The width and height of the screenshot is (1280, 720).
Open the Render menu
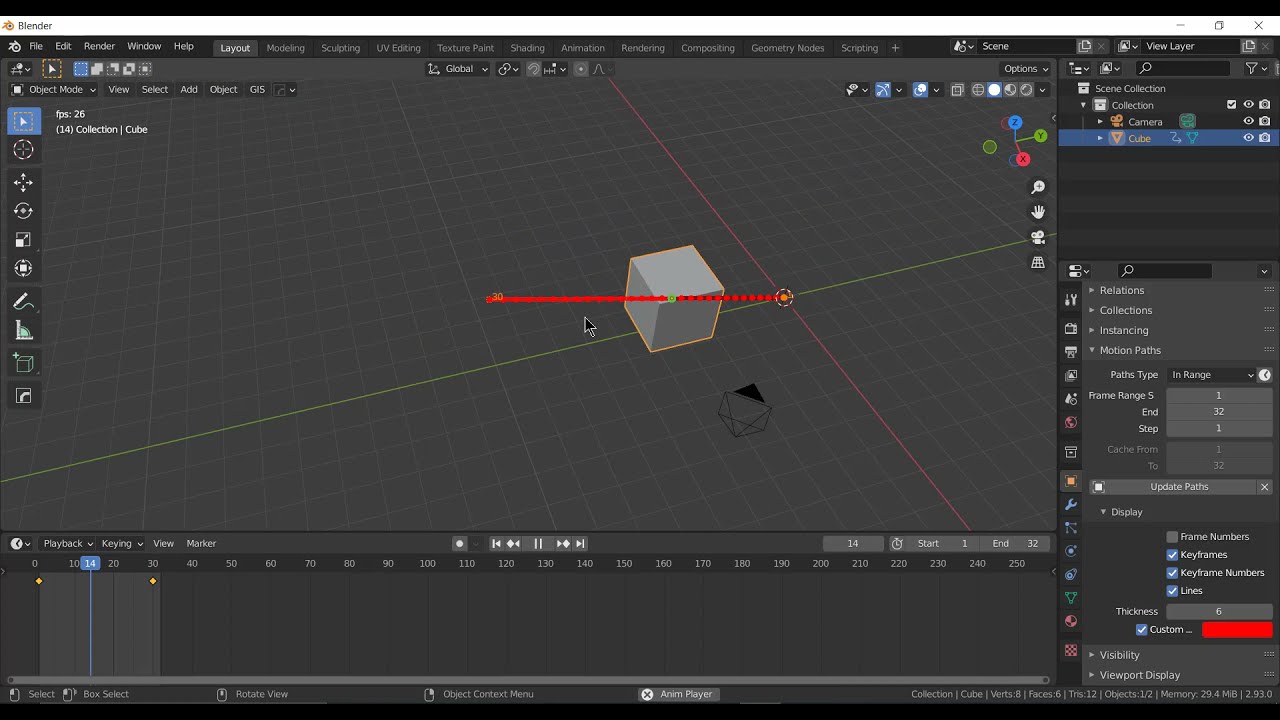pos(99,47)
